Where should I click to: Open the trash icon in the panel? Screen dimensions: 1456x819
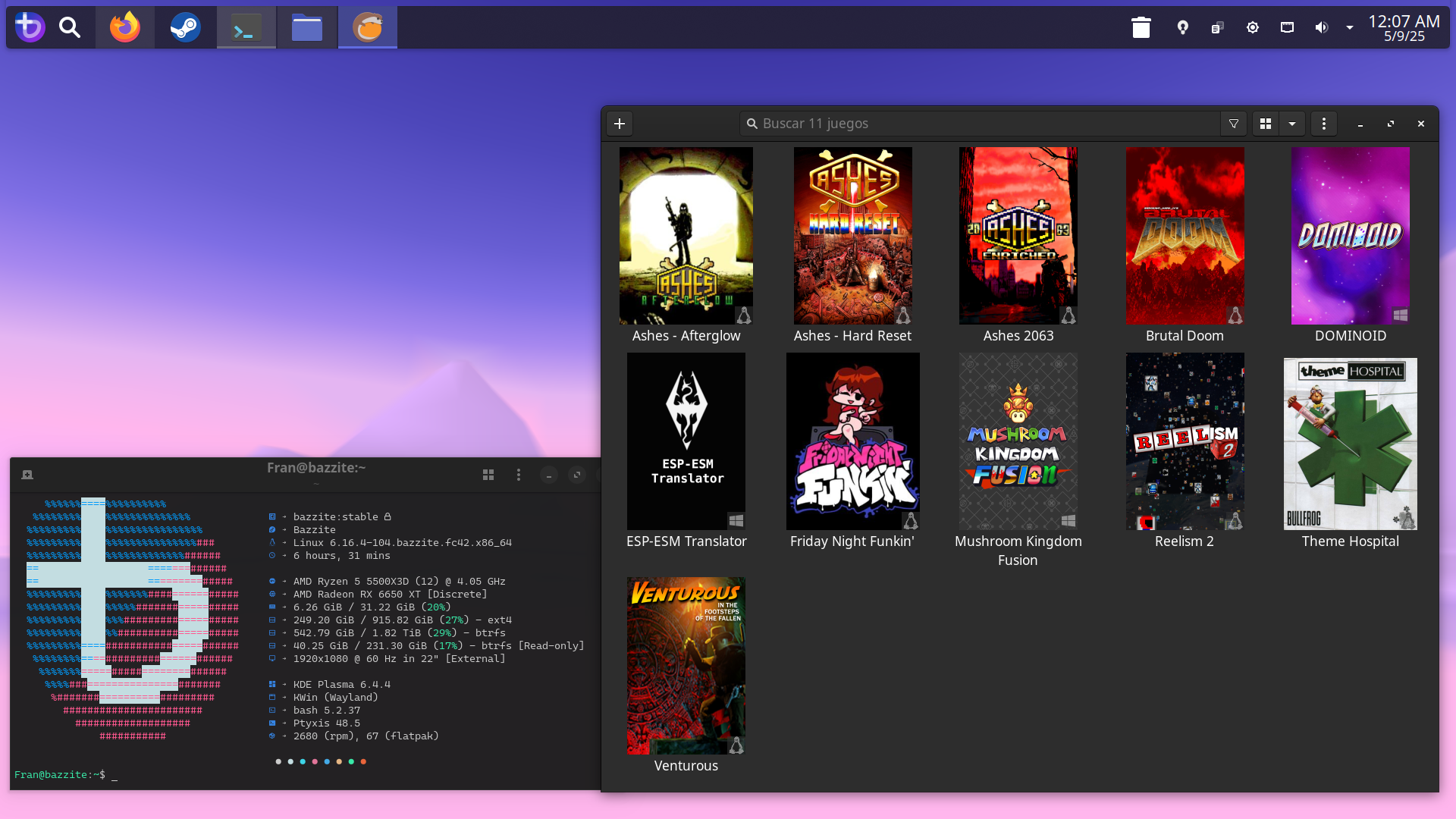pos(1141,28)
